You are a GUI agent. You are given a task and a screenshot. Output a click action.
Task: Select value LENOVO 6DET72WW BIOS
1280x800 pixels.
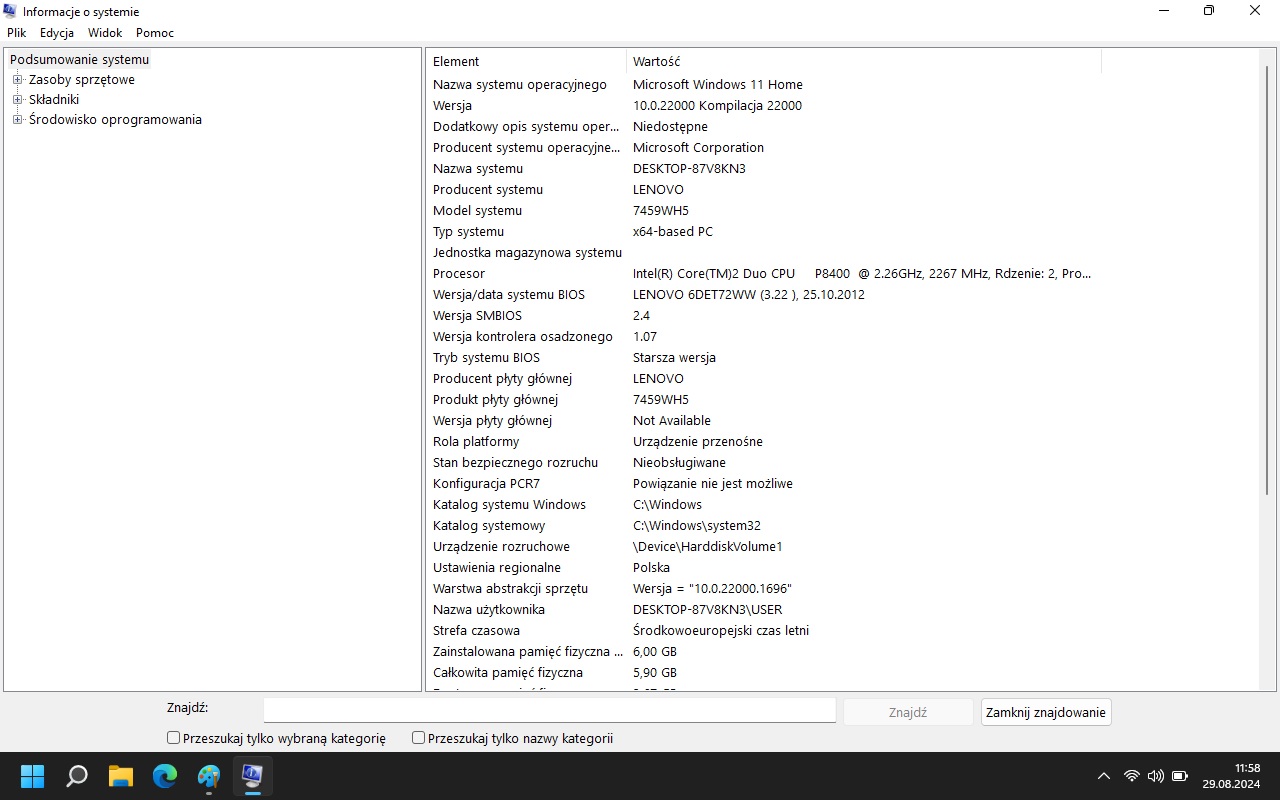pos(749,295)
